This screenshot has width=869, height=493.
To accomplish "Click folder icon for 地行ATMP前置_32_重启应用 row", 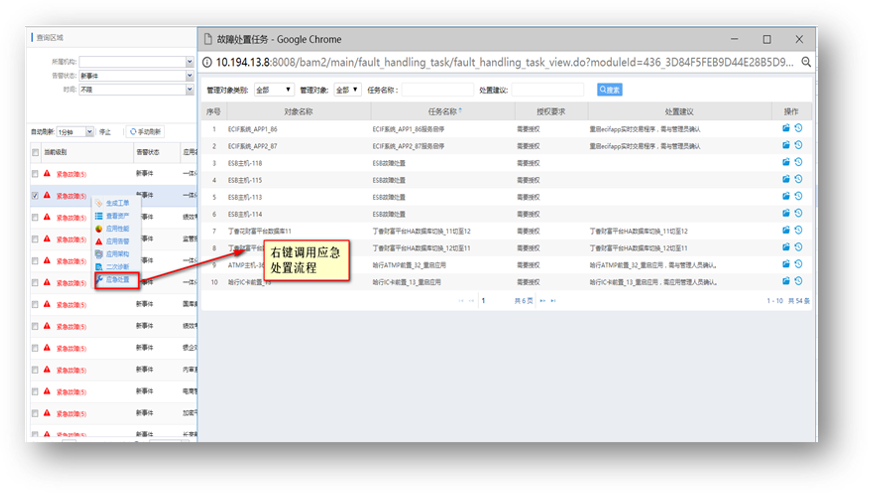I will [x=786, y=264].
